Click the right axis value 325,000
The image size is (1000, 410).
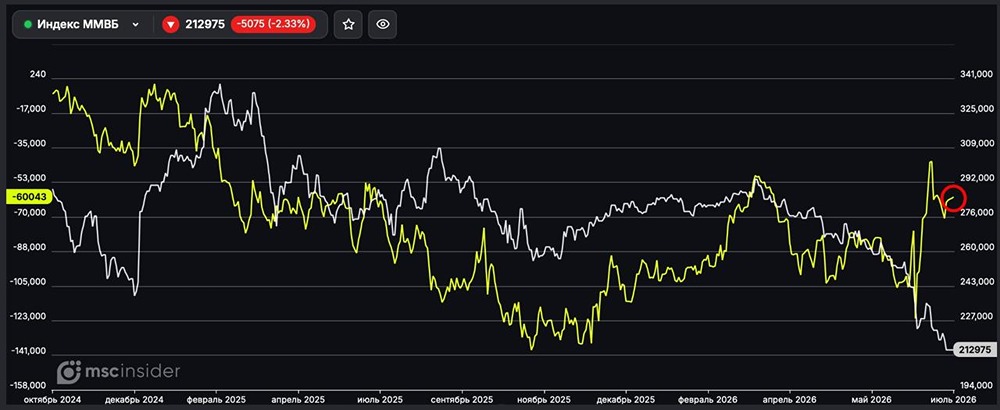976,110
